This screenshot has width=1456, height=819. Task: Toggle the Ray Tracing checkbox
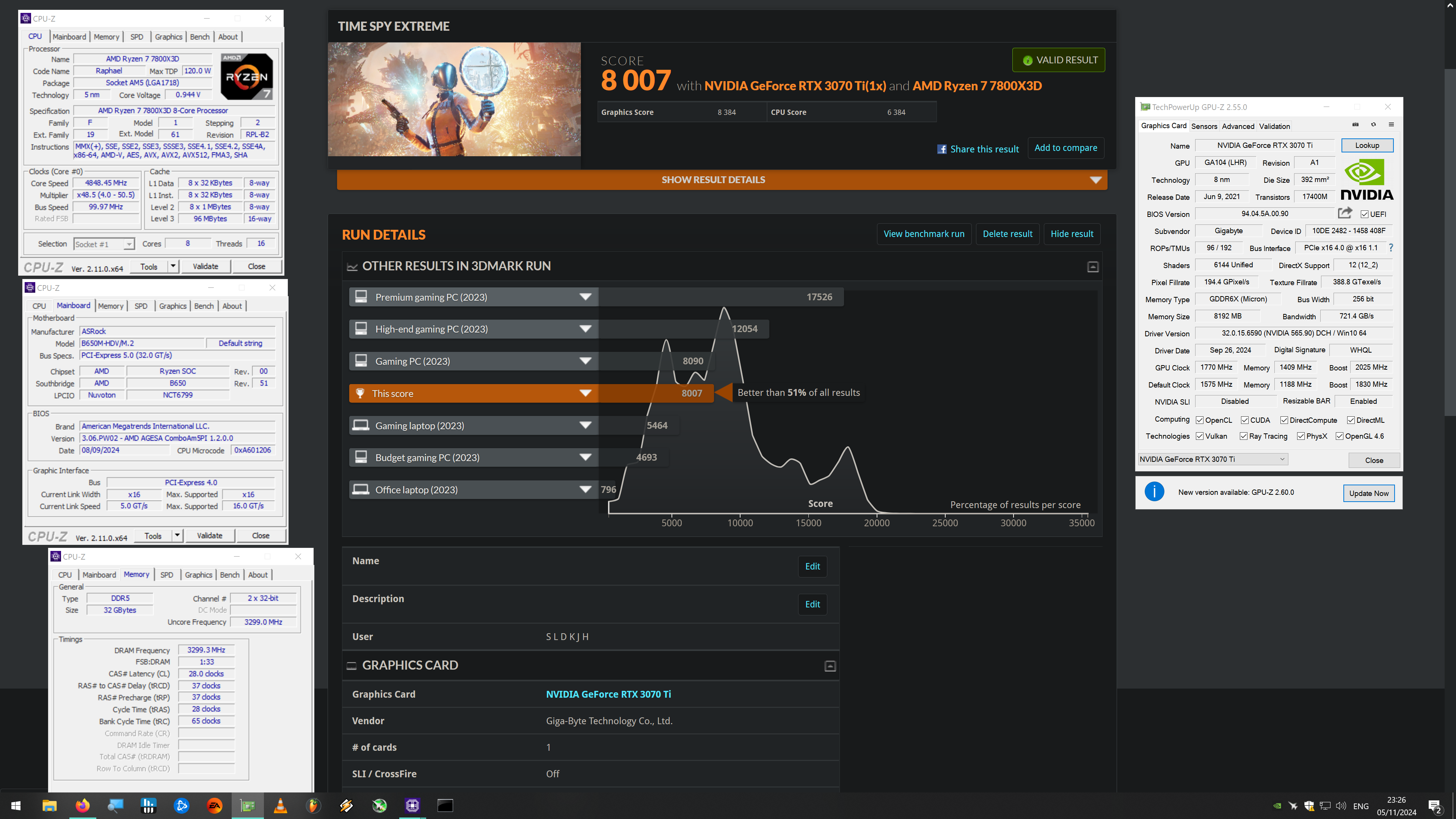pos(1244,436)
